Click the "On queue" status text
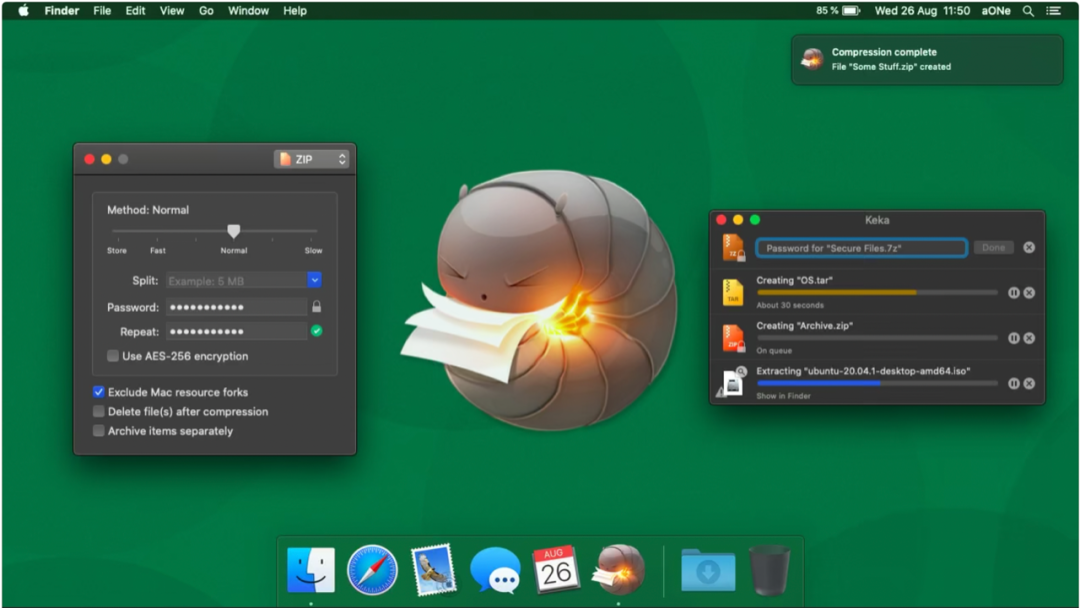This screenshot has height=608, width=1080. [x=774, y=350]
